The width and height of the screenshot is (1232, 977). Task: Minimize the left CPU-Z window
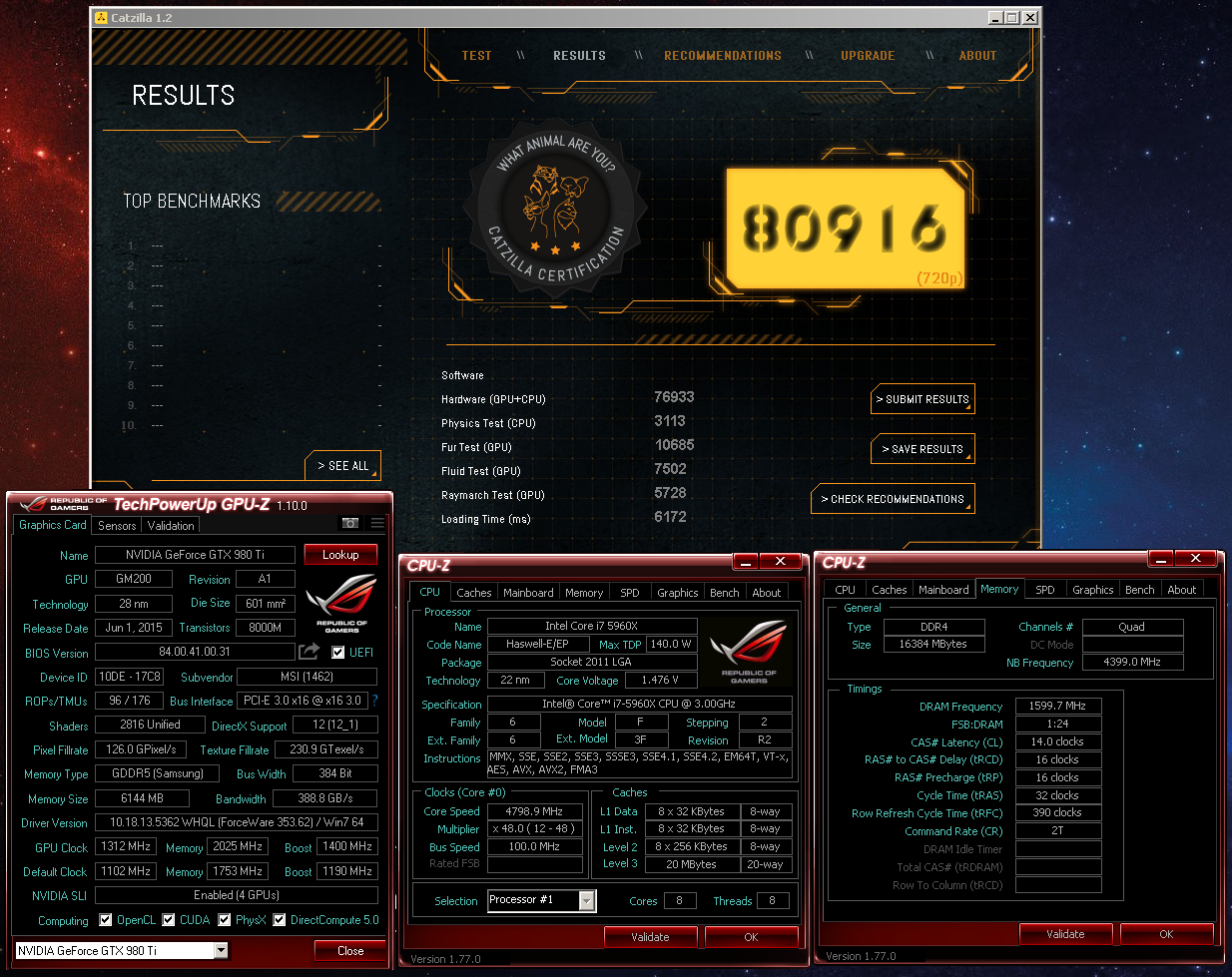tap(747, 562)
